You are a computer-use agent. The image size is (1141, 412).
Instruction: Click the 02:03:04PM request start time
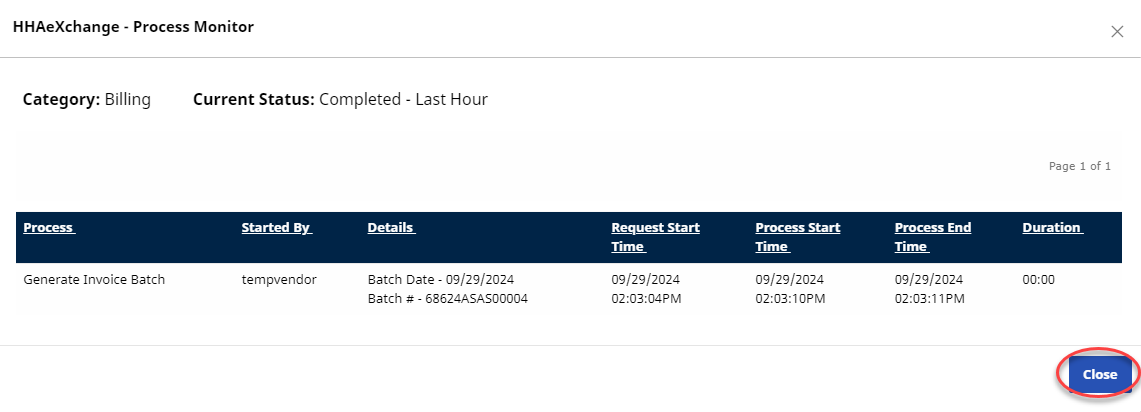click(648, 298)
